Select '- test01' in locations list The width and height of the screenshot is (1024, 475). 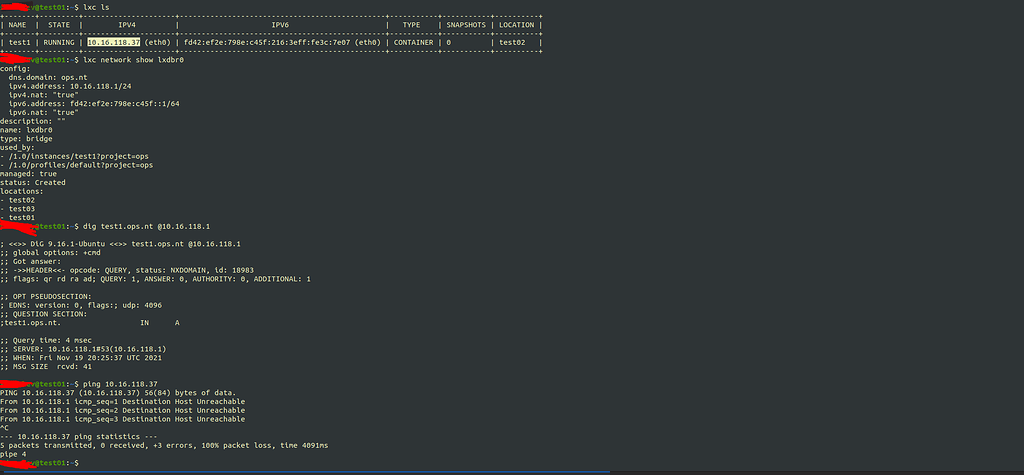(x=18, y=218)
